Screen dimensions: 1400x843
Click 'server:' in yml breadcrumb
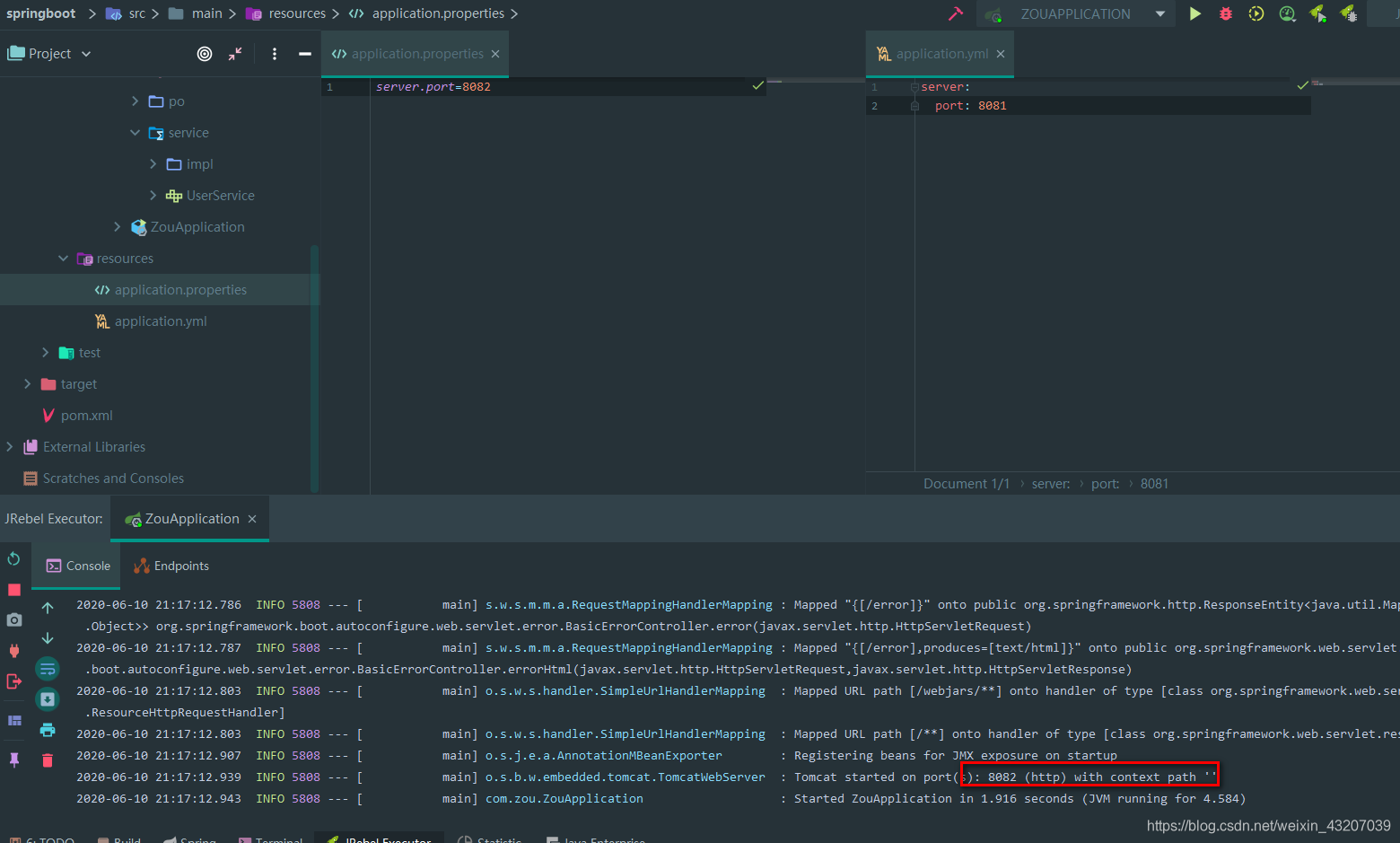1051,484
